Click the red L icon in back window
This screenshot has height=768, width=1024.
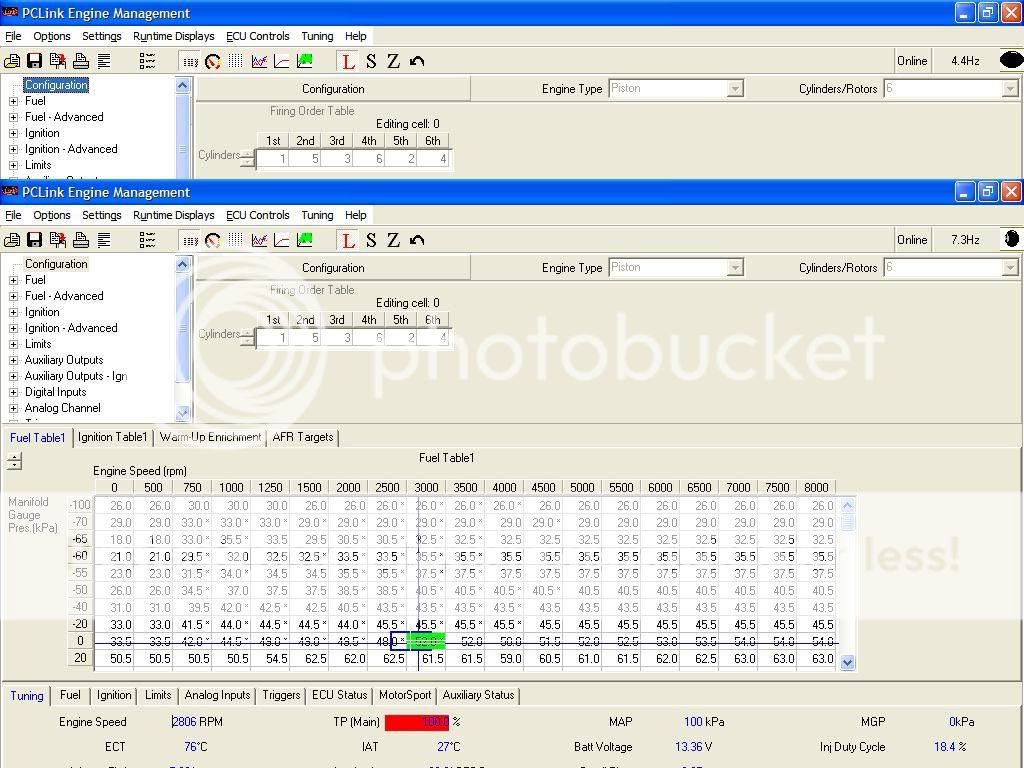(x=348, y=61)
